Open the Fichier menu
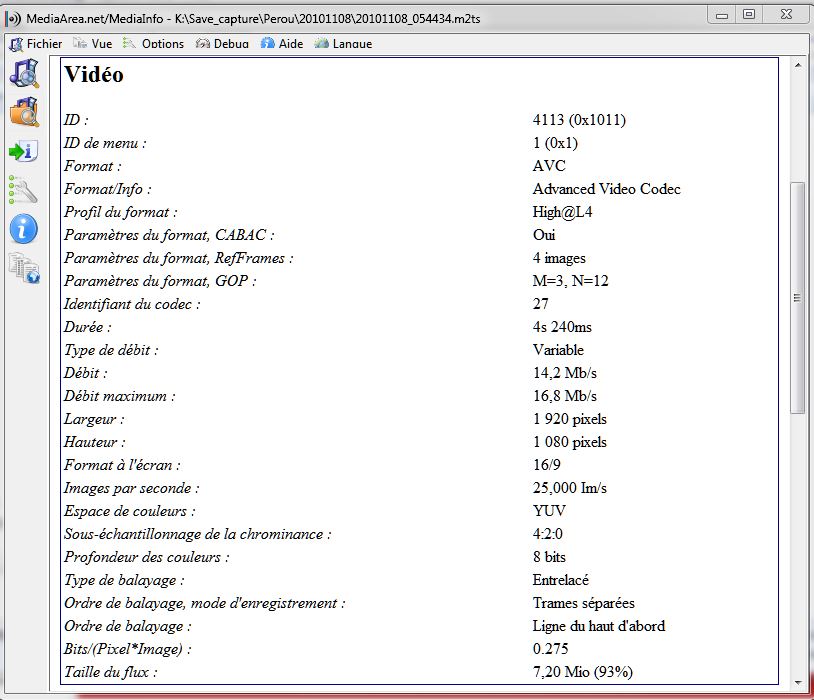Viewport: 814px width, 700px height. [36, 44]
